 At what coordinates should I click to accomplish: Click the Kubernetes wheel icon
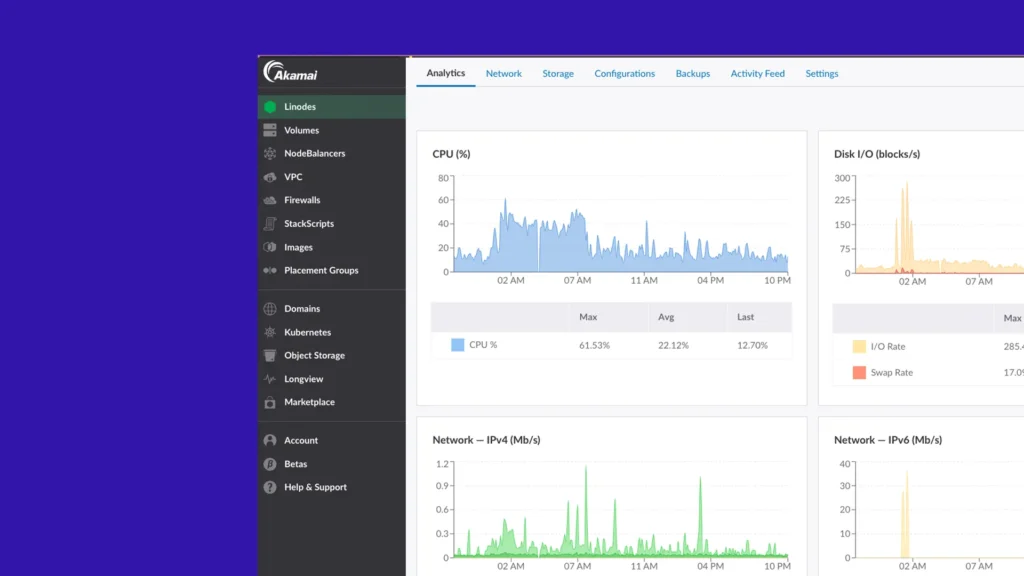pos(270,332)
